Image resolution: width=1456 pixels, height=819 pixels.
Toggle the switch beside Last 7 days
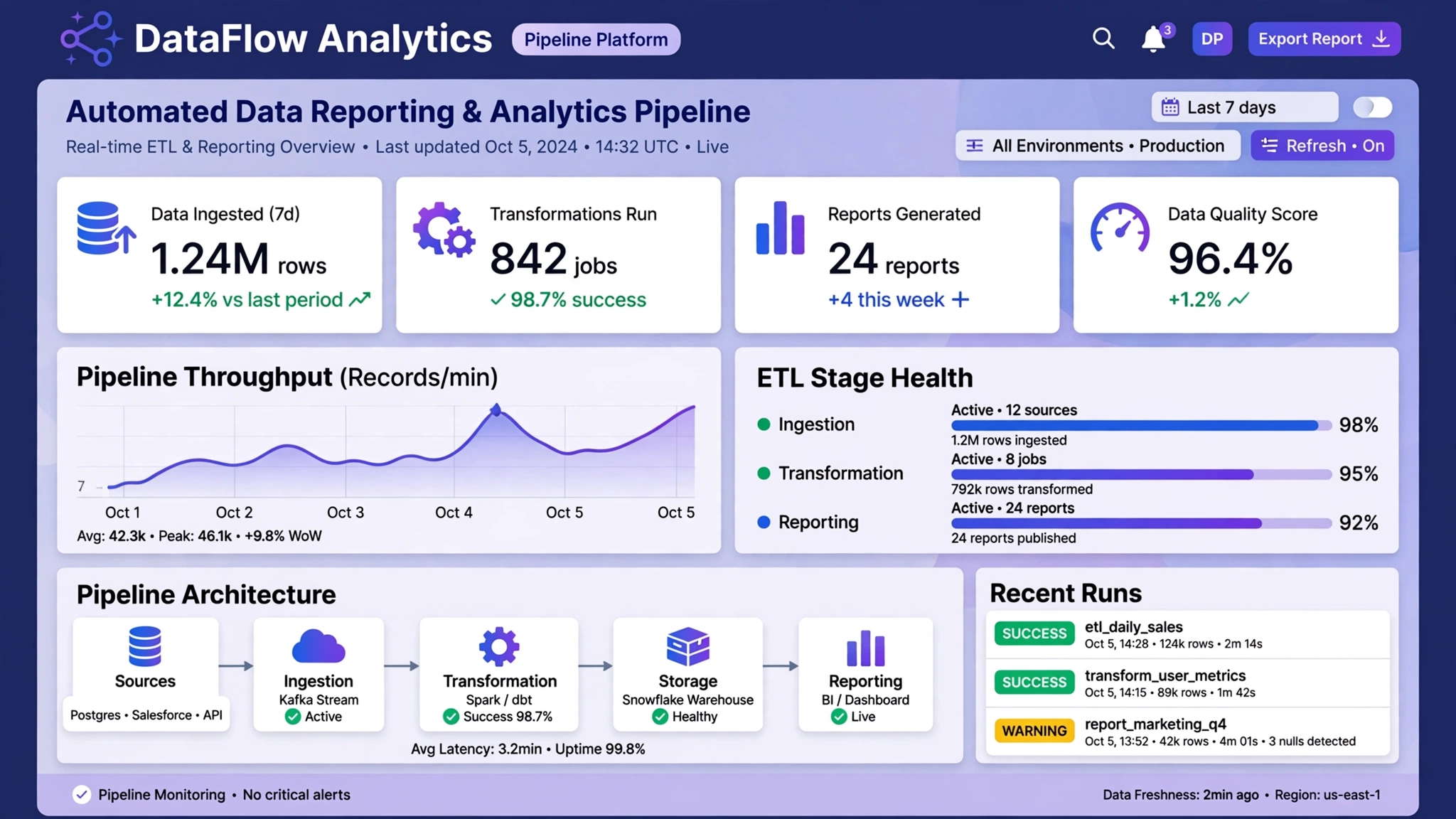(1372, 107)
